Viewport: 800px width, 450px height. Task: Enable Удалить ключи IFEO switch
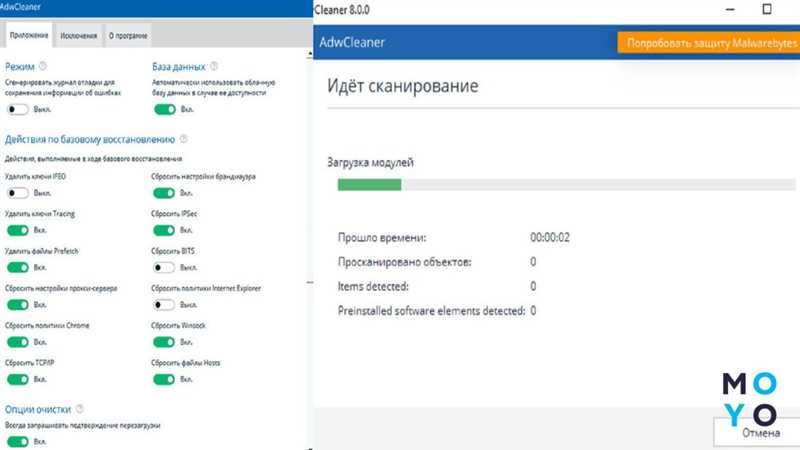pyautogui.click(x=17, y=193)
